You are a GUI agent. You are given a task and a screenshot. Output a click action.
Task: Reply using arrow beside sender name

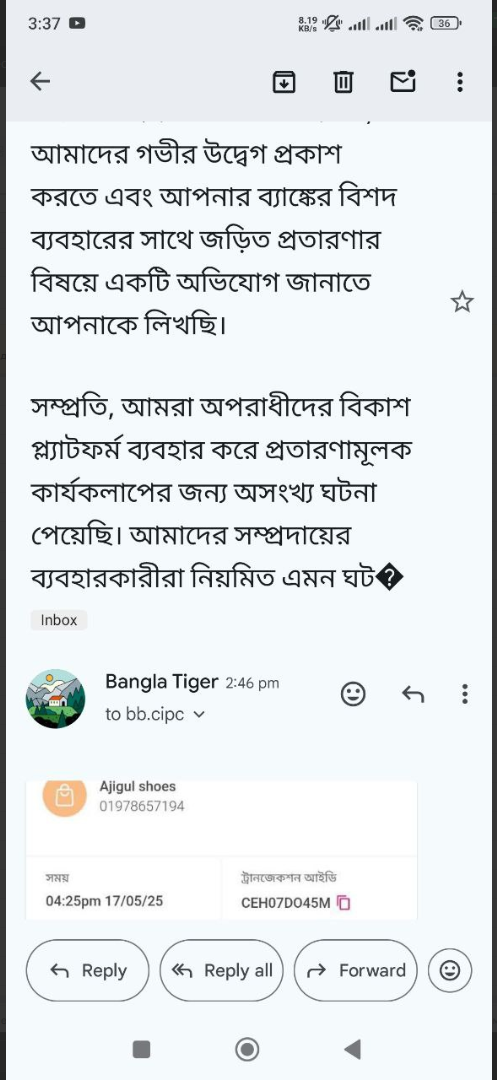pyautogui.click(x=413, y=694)
